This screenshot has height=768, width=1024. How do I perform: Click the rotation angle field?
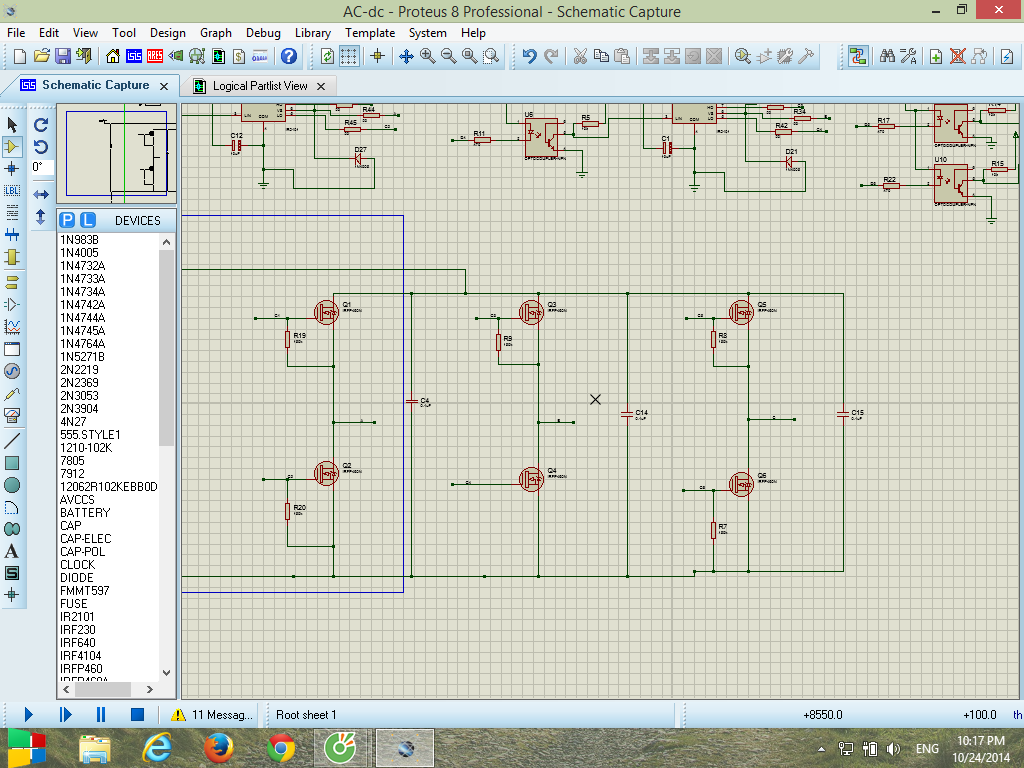(x=41, y=167)
